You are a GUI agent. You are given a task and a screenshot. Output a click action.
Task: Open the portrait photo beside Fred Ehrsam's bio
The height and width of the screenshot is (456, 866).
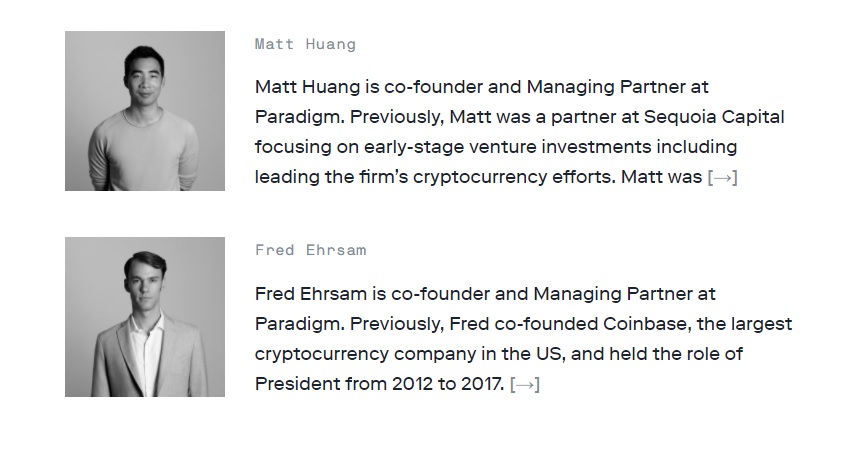coord(145,317)
